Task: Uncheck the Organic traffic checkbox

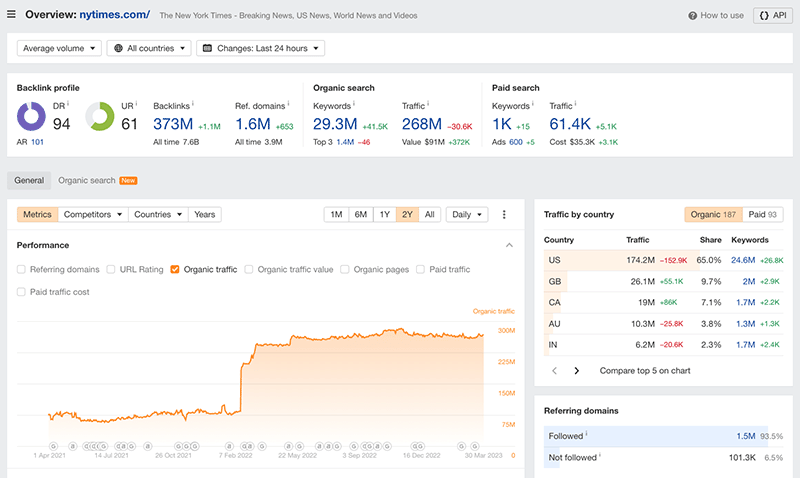Action: point(174,269)
